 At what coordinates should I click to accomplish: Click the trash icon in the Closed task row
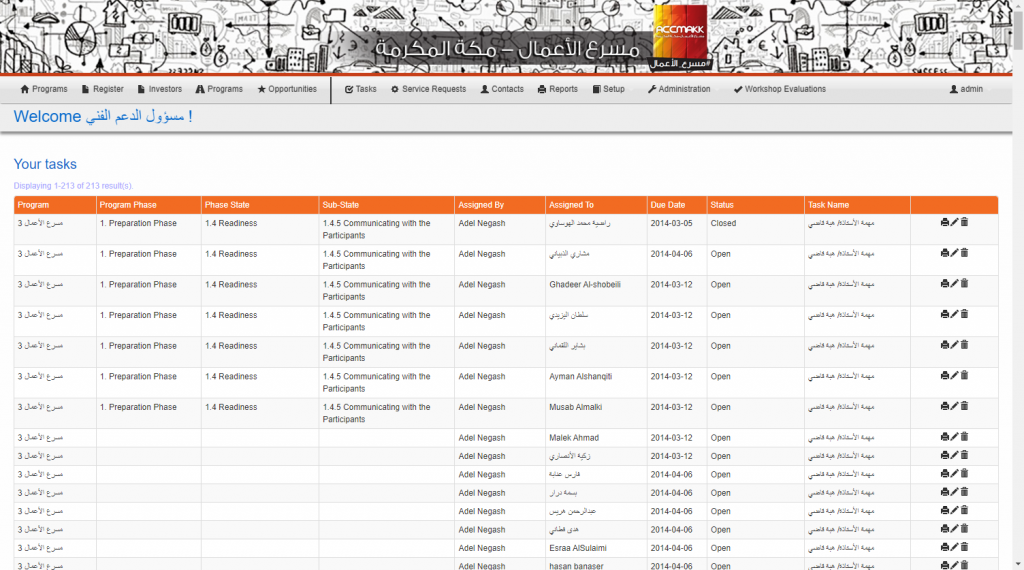coord(964,223)
